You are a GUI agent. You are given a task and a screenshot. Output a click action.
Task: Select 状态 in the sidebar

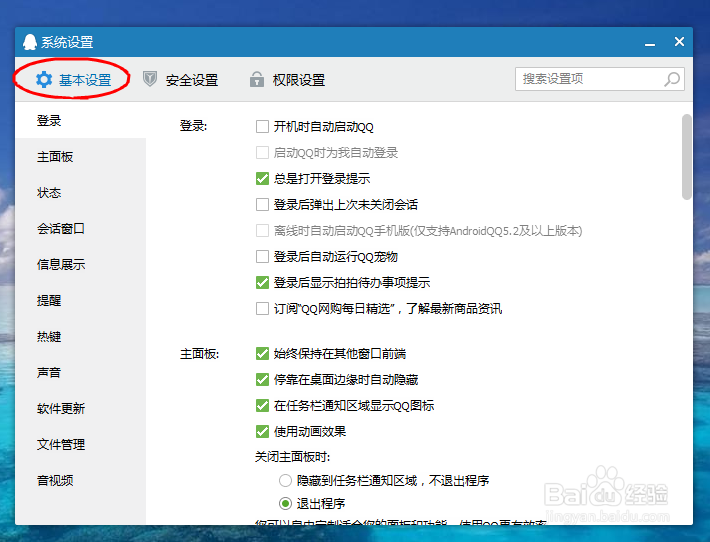pyautogui.click(x=81, y=192)
